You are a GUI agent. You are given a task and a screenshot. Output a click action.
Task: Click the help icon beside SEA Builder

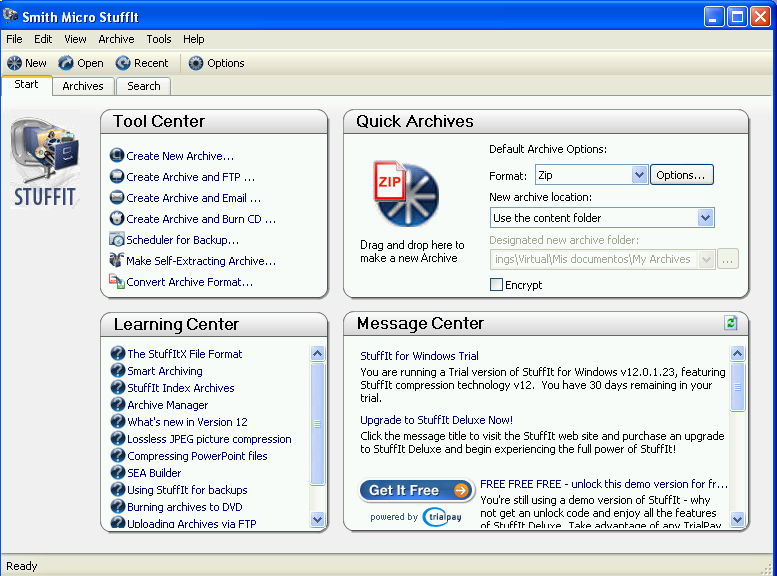[118, 472]
